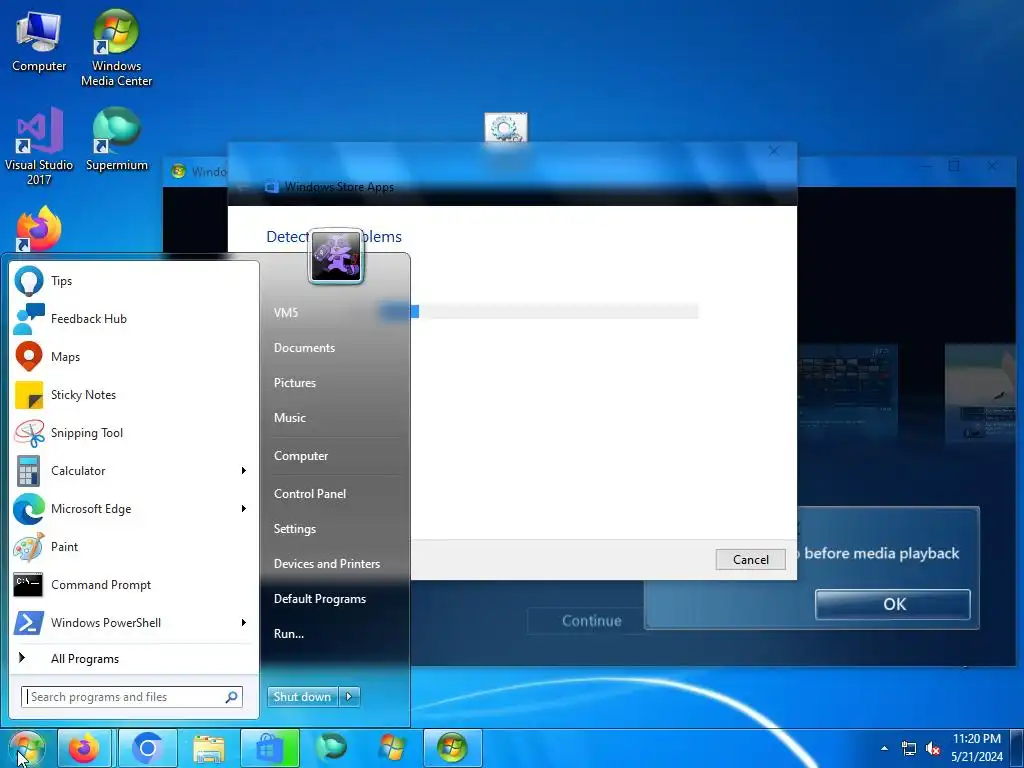Viewport: 1024px width, 768px height.
Task: Open Feedback Hub in Start menu
Action: 134,319
